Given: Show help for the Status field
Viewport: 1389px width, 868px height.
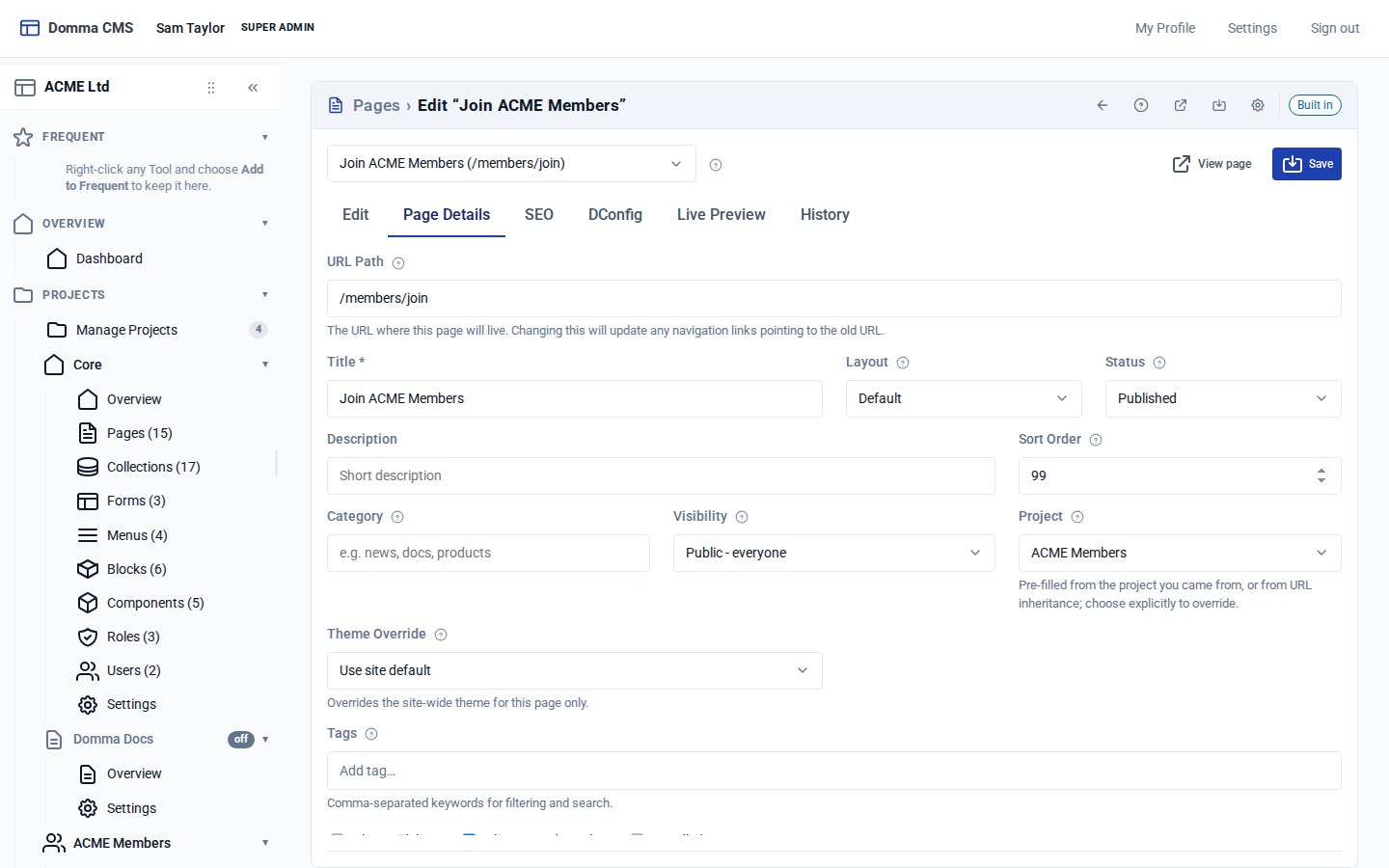Looking at the screenshot, I should point(1159,363).
